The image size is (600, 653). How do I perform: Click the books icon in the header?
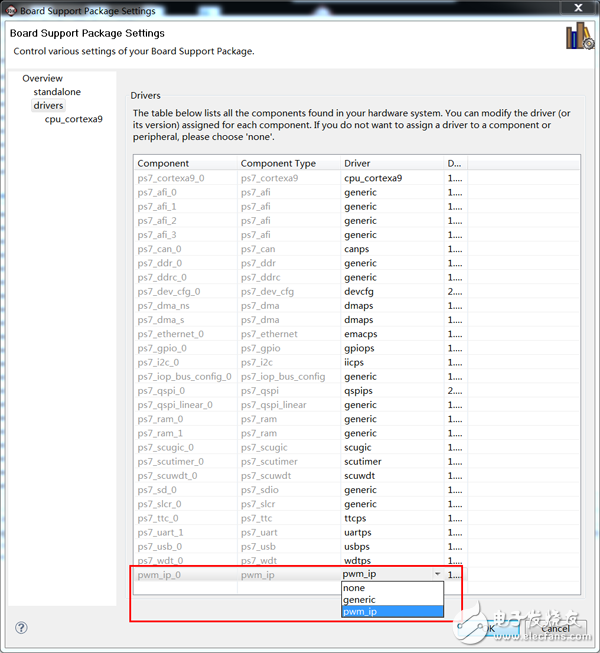pyautogui.click(x=578, y=38)
